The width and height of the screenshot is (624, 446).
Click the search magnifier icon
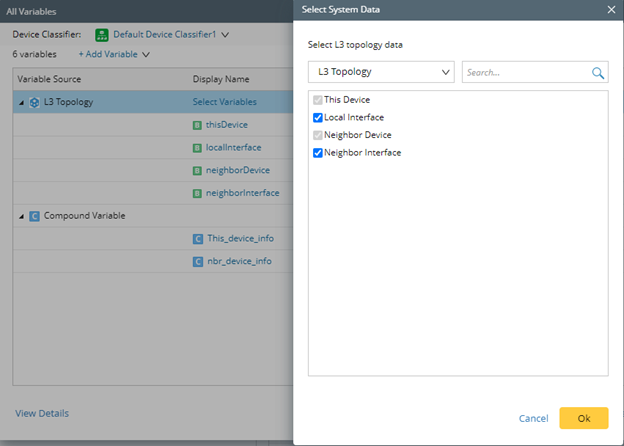click(598, 73)
